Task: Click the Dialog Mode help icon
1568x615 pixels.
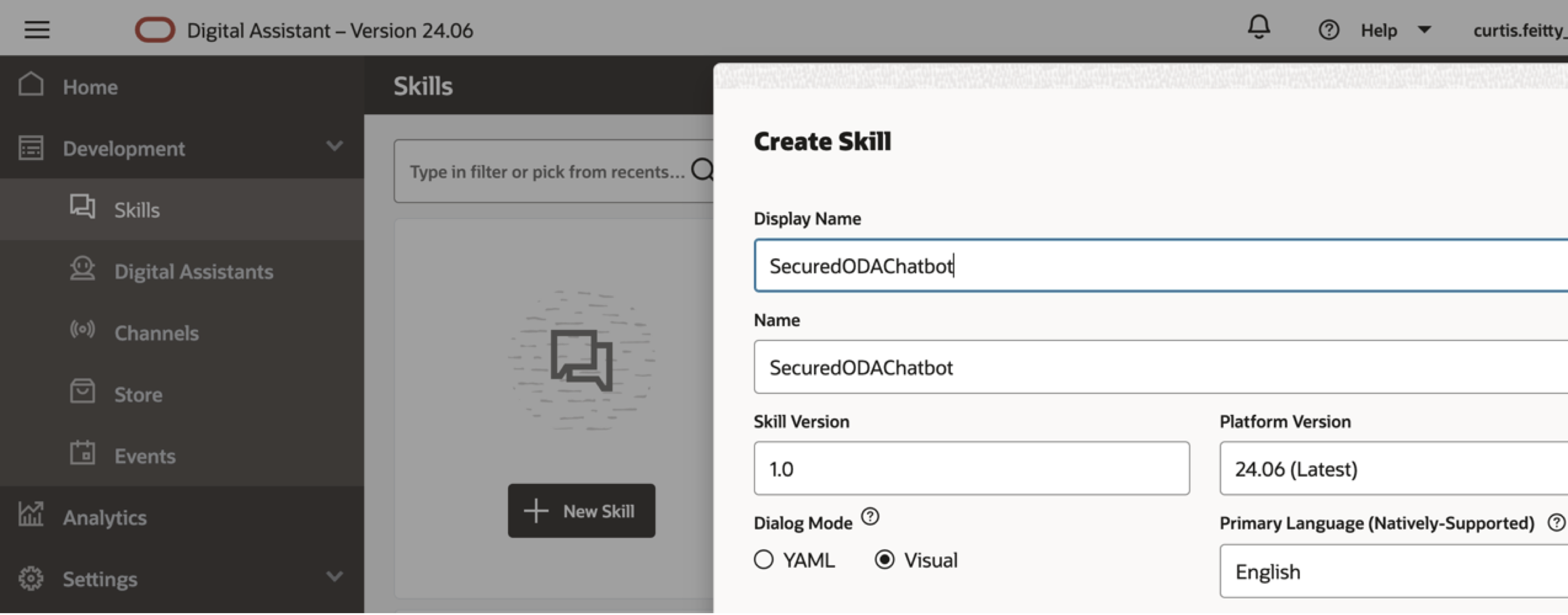Action: 870,516
